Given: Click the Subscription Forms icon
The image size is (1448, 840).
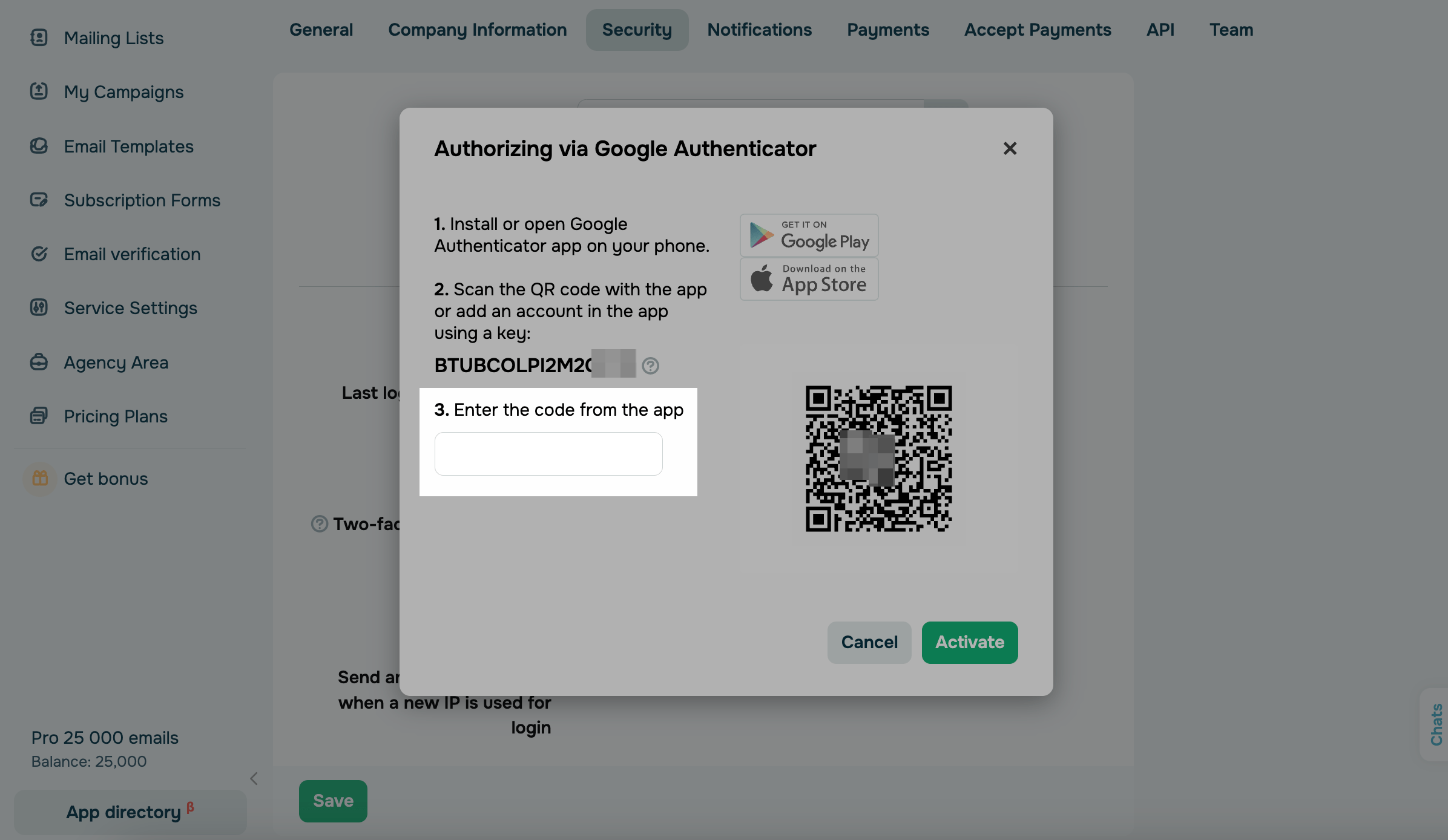Looking at the screenshot, I should (x=39, y=200).
